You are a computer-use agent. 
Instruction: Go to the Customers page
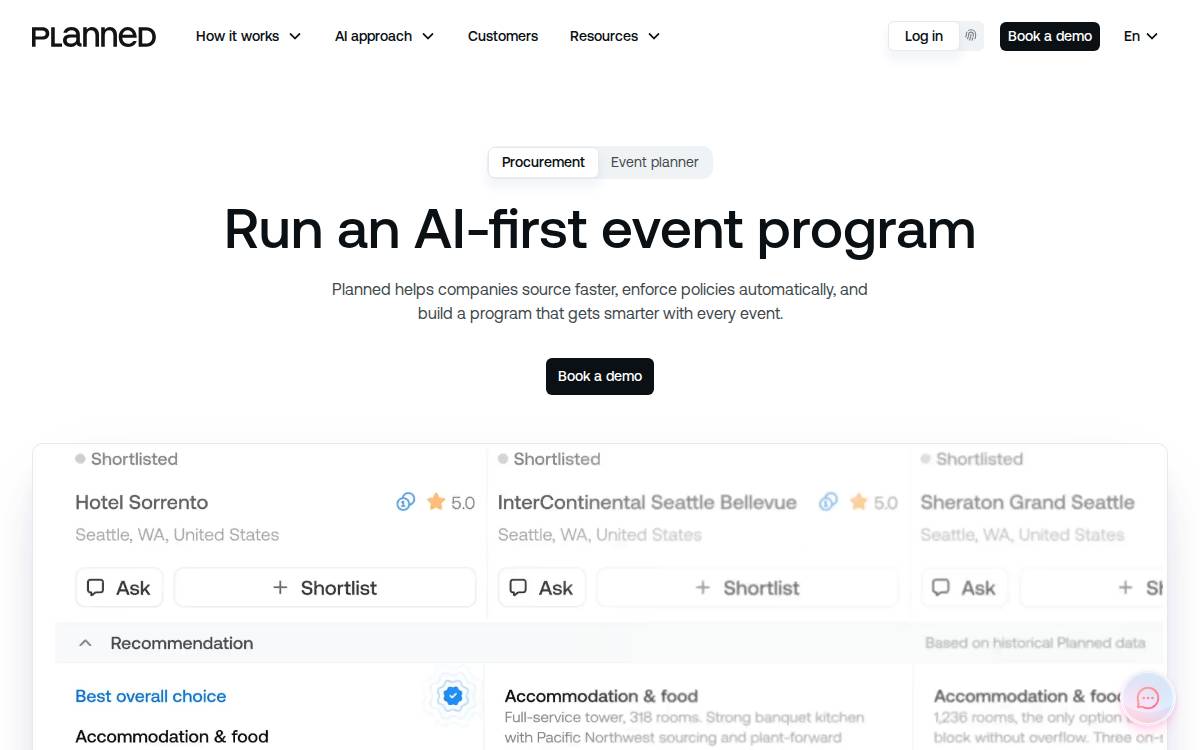pos(503,36)
